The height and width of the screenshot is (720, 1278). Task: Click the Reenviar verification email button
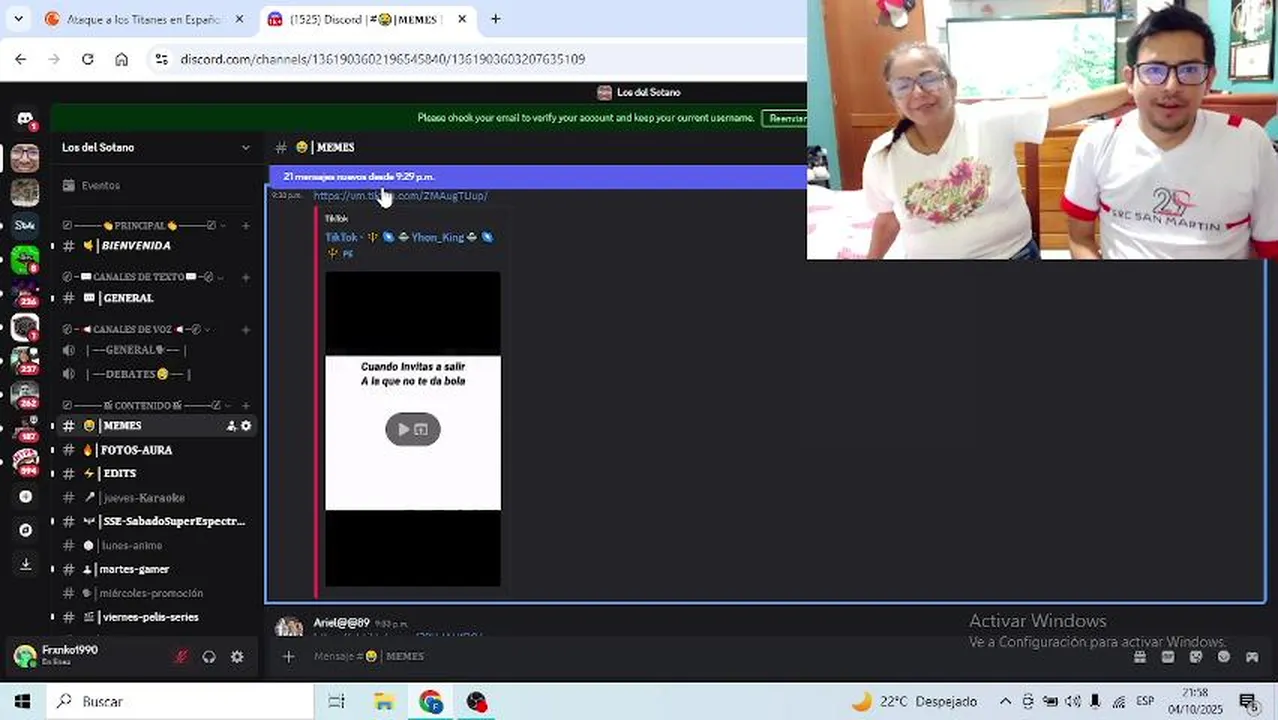[787, 118]
